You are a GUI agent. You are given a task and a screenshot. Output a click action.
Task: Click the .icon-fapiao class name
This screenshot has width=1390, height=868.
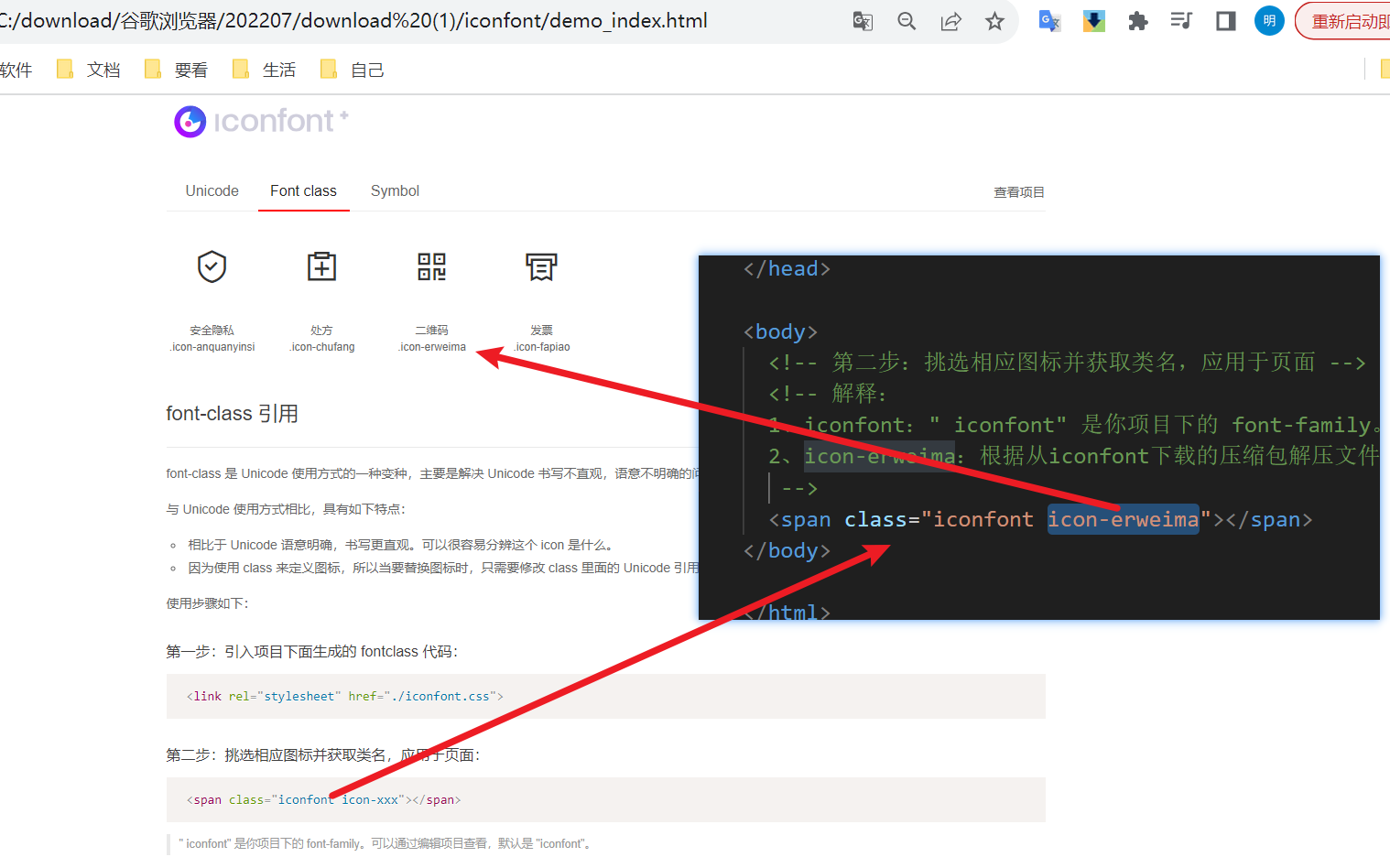pos(542,347)
